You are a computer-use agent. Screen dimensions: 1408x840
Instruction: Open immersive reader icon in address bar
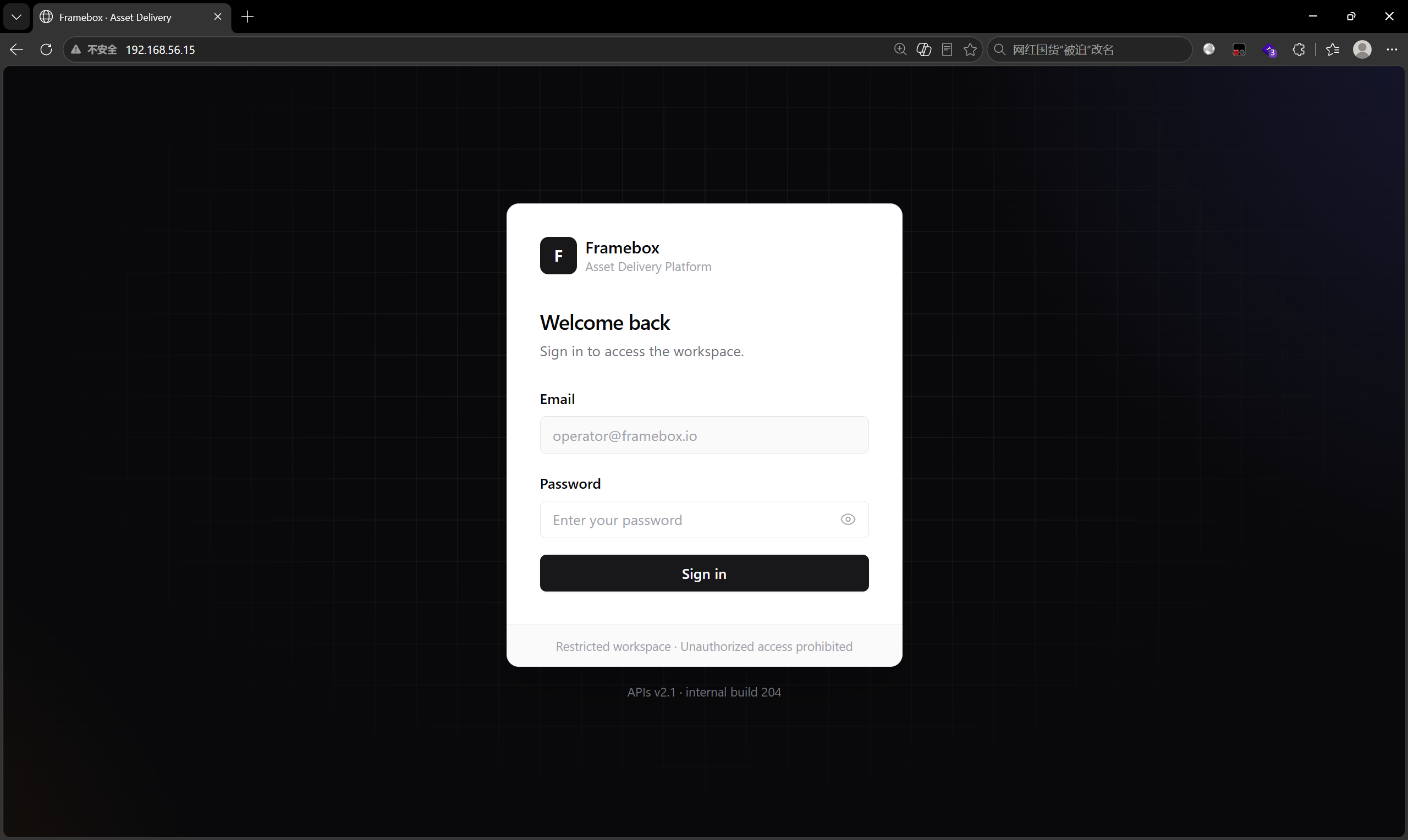[x=947, y=50]
